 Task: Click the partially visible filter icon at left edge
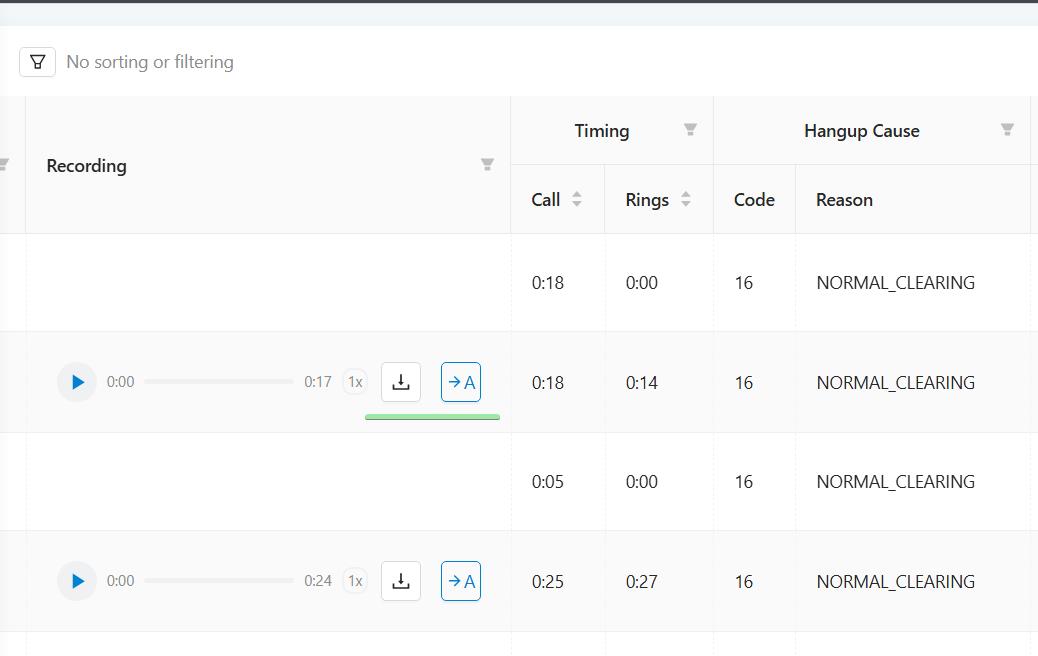pos(4,165)
